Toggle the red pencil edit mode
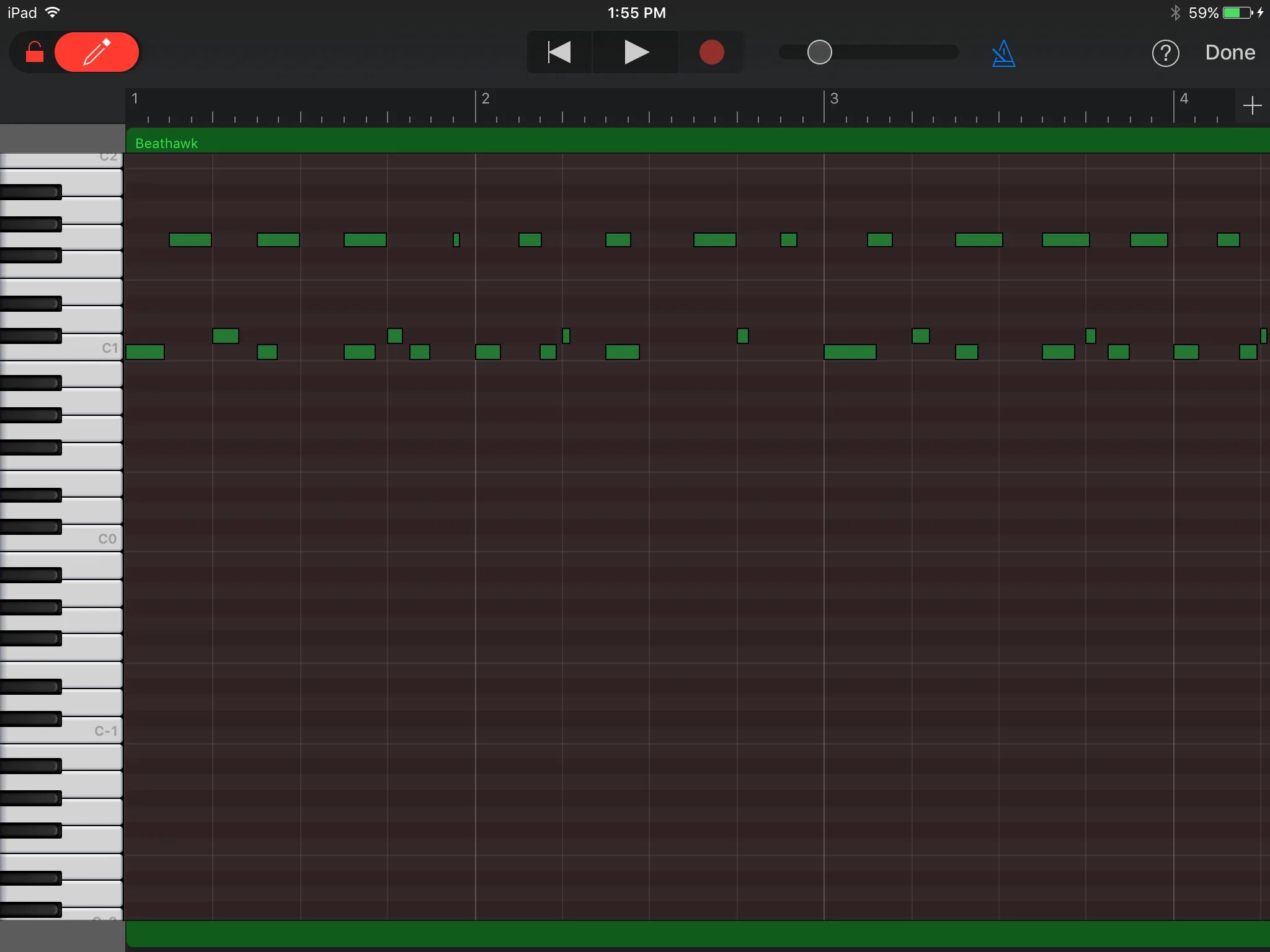 pos(97,53)
